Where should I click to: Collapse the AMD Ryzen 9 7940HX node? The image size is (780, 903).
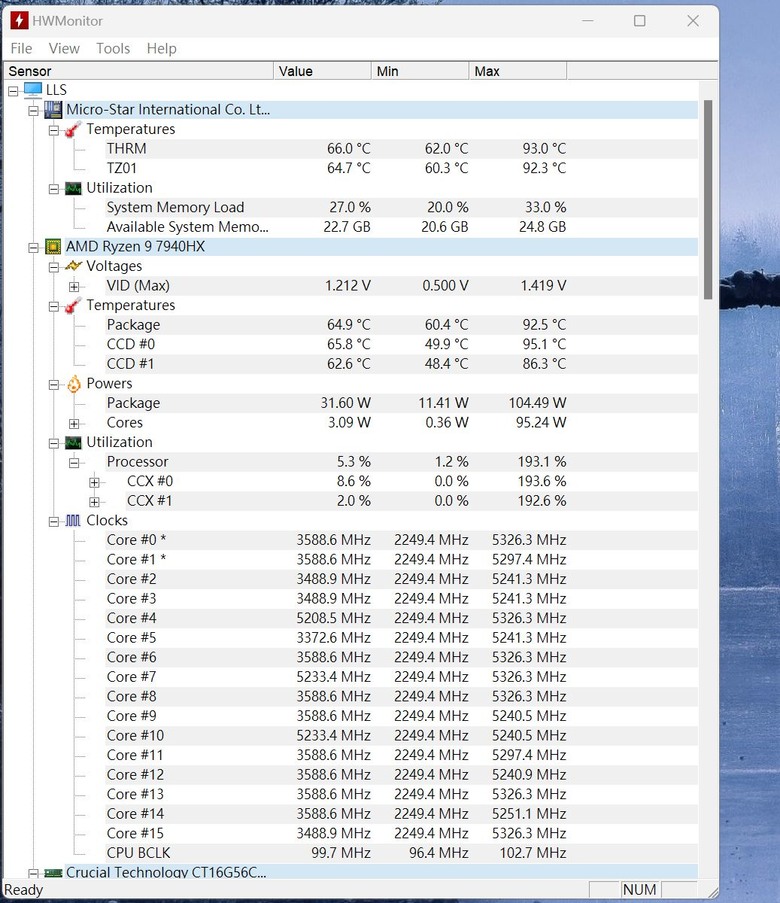tap(33, 247)
